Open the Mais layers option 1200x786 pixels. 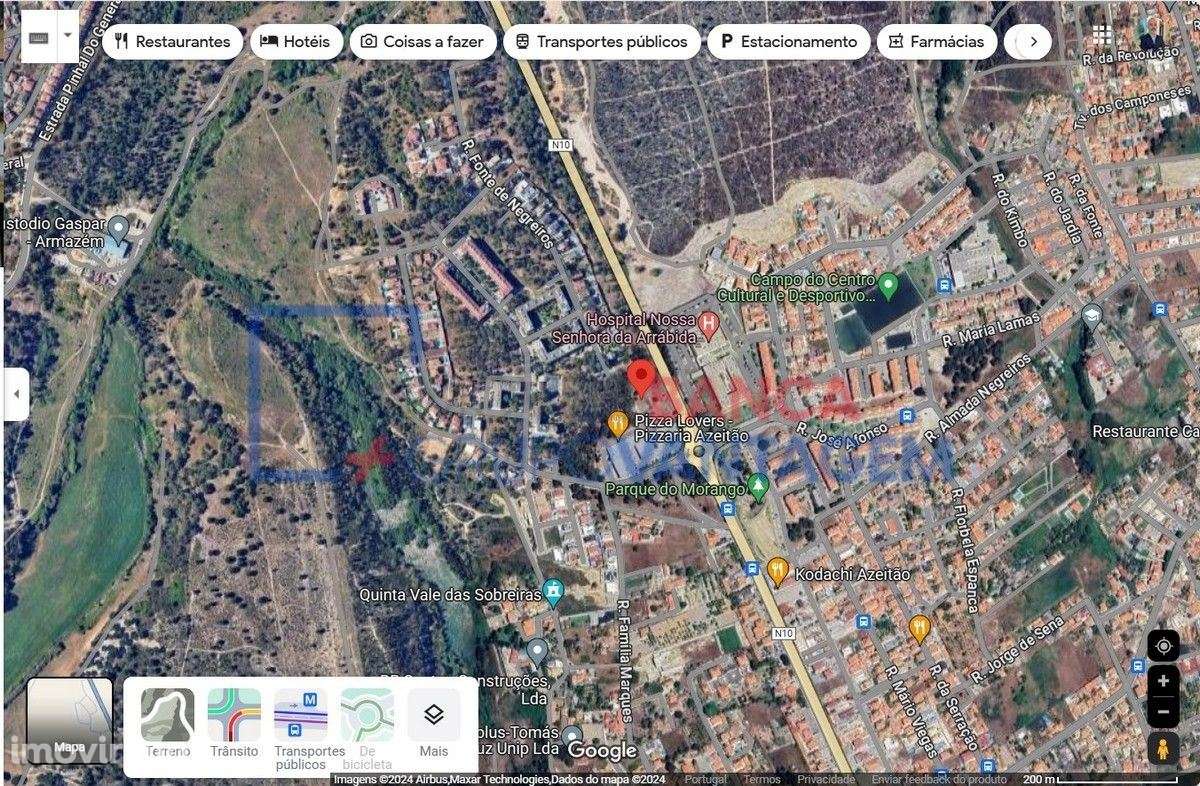point(434,723)
